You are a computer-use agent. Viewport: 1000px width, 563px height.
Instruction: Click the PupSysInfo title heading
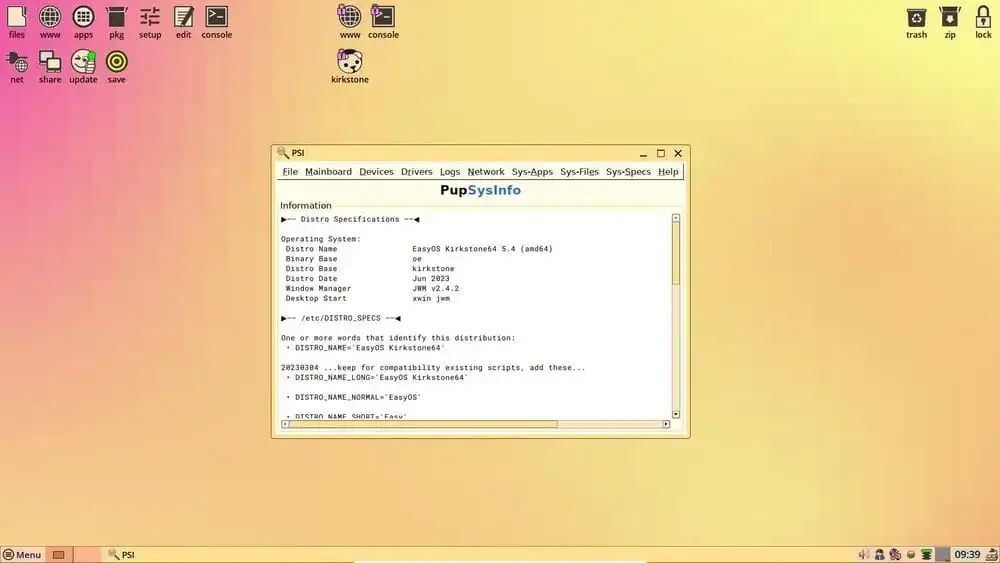point(480,190)
